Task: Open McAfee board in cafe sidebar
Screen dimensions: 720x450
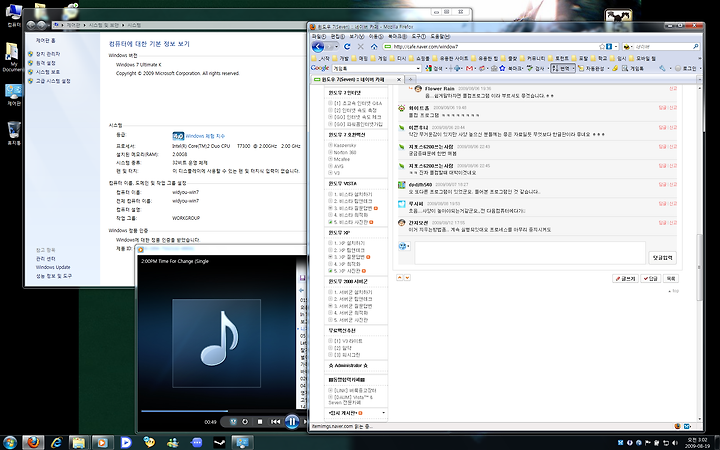Action: coord(342,159)
